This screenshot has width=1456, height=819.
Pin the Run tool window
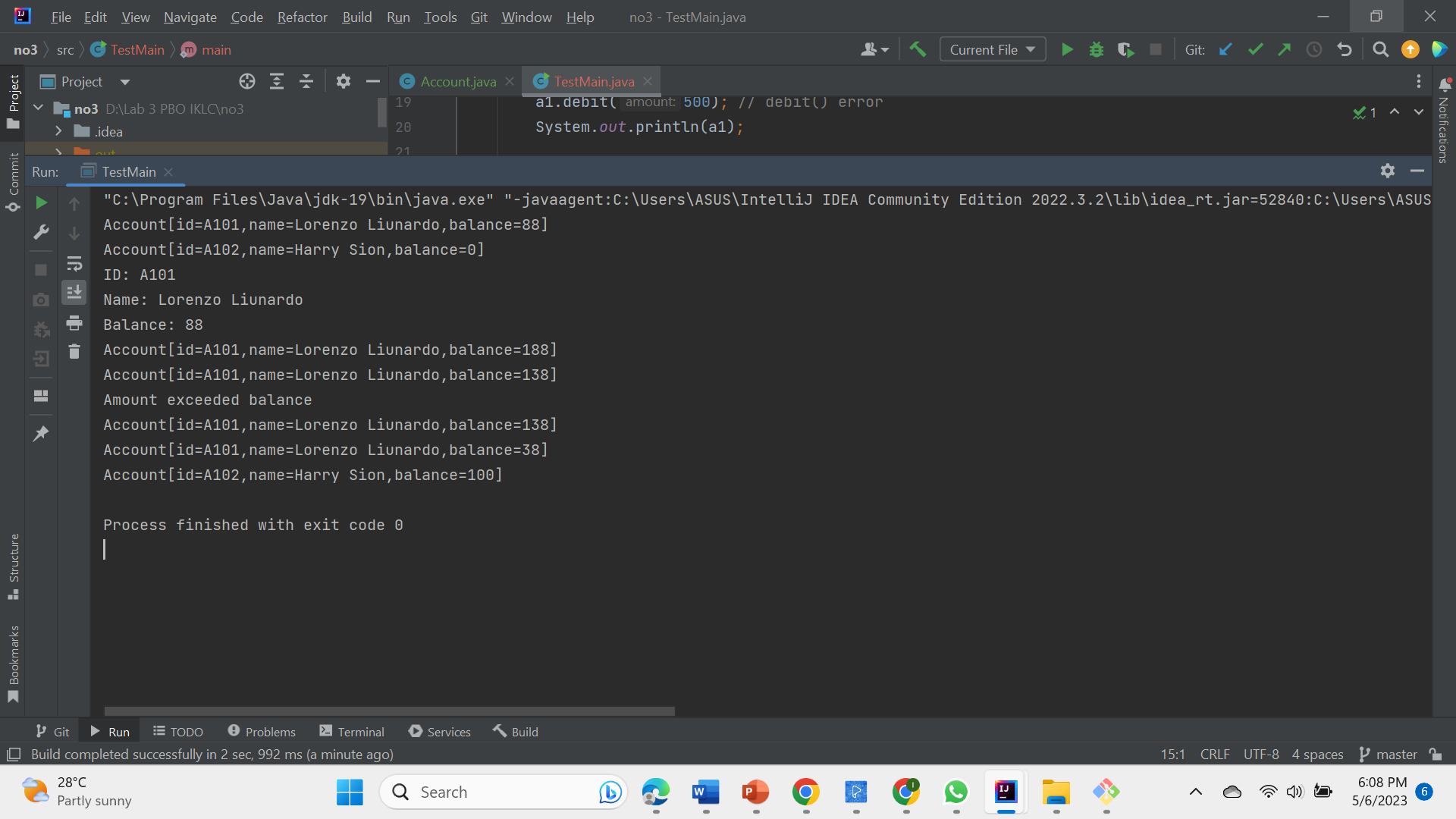tap(41, 433)
